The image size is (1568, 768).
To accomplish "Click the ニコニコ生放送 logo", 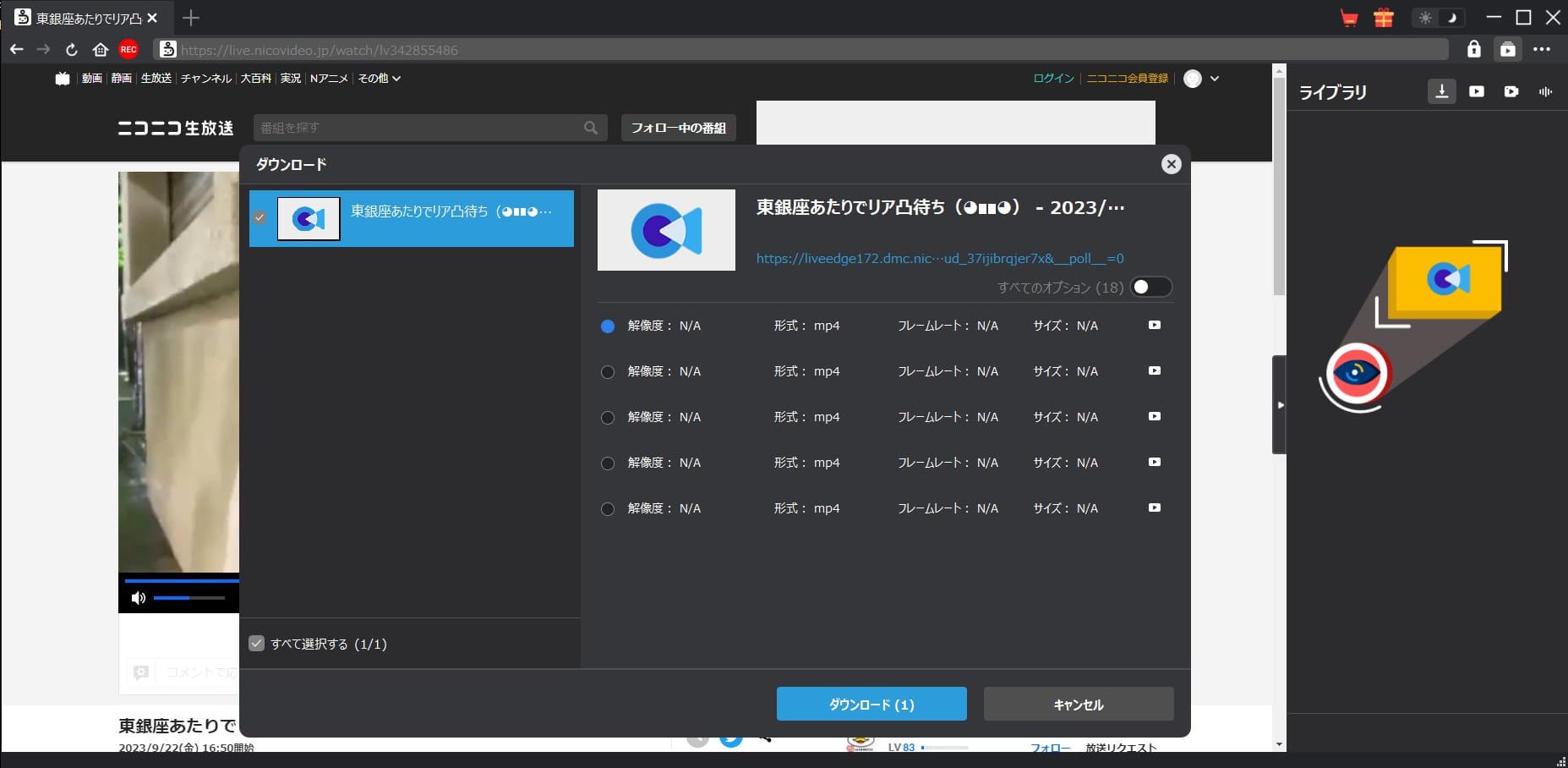I will point(175,128).
